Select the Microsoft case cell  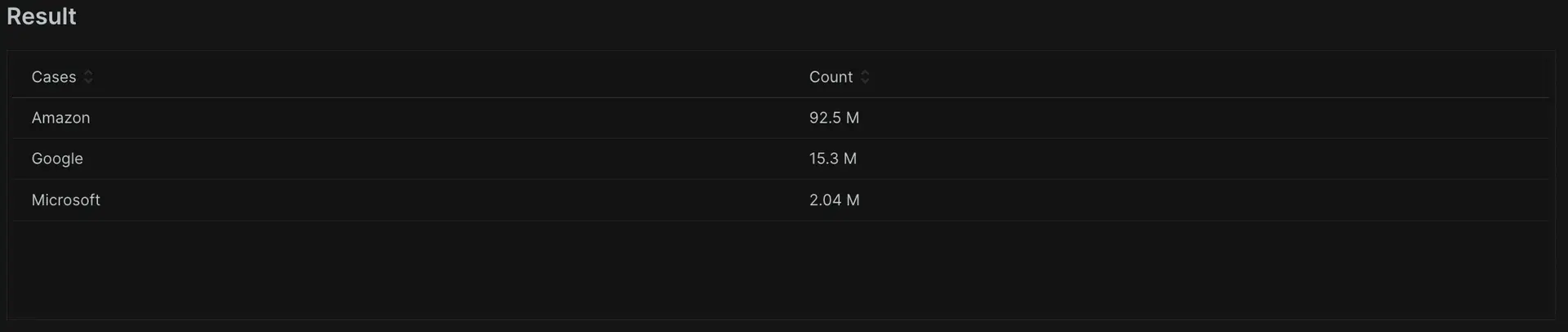(65, 200)
